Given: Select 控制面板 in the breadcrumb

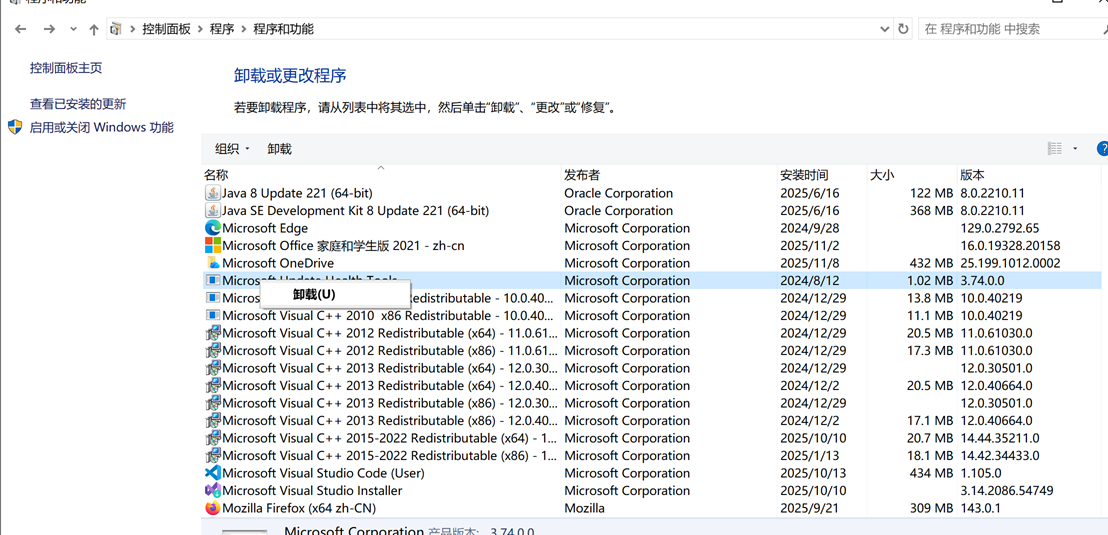Looking at the screenshot, I should coord(166,29).
